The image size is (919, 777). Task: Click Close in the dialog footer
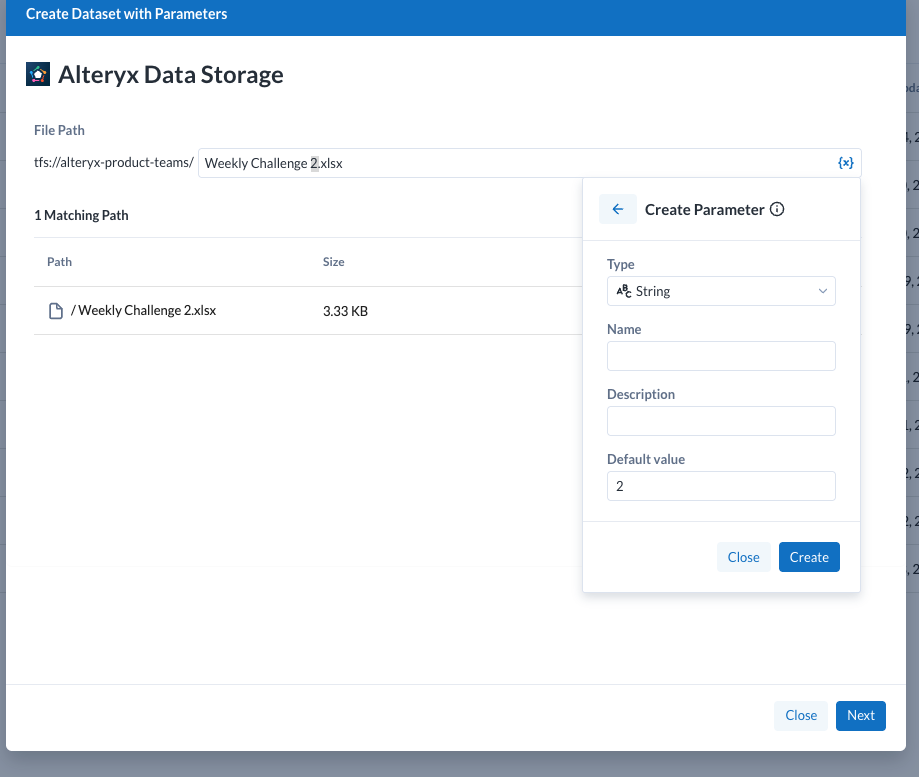800,715
